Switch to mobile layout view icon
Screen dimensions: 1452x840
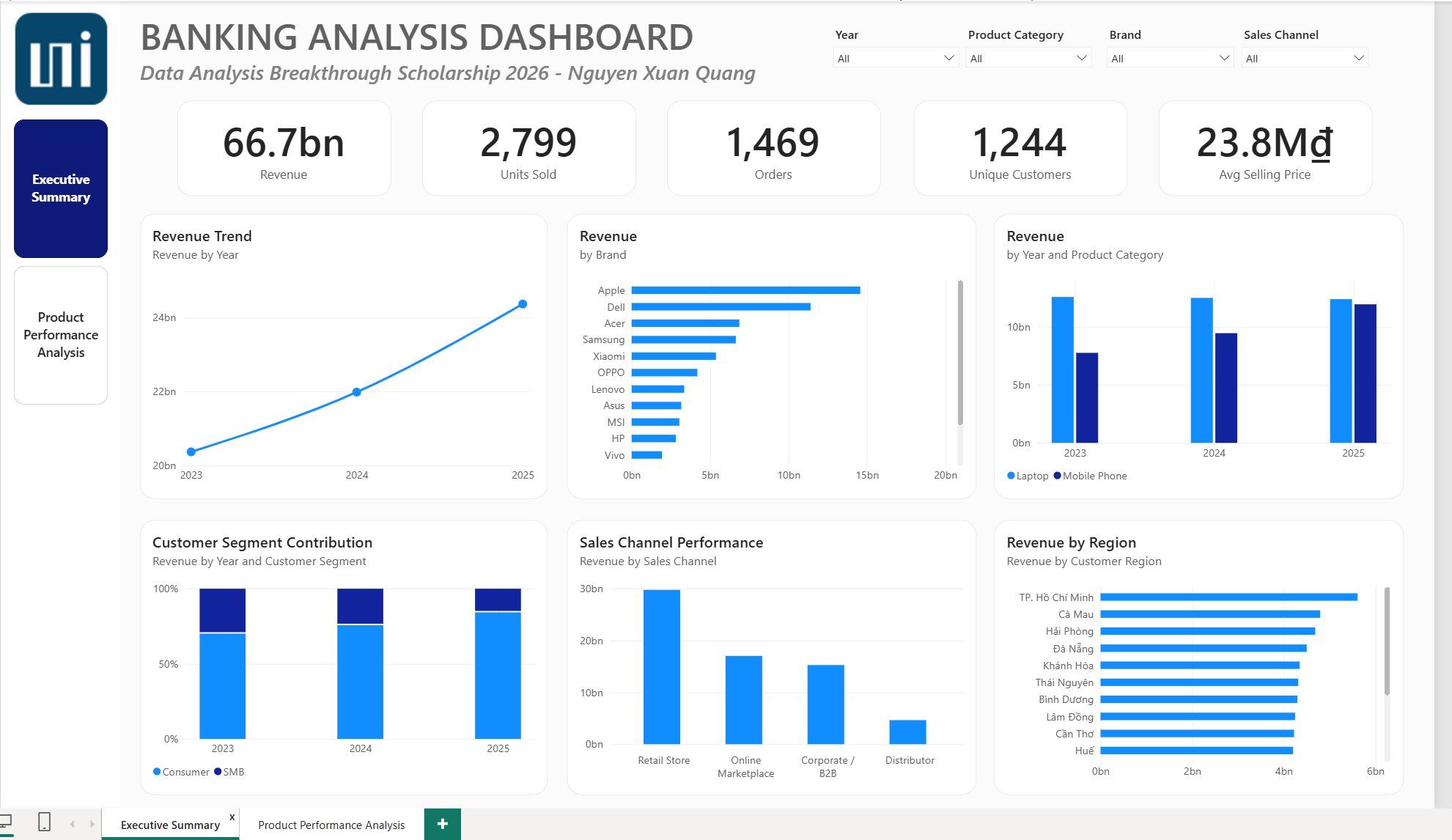(x=44, y=822)
